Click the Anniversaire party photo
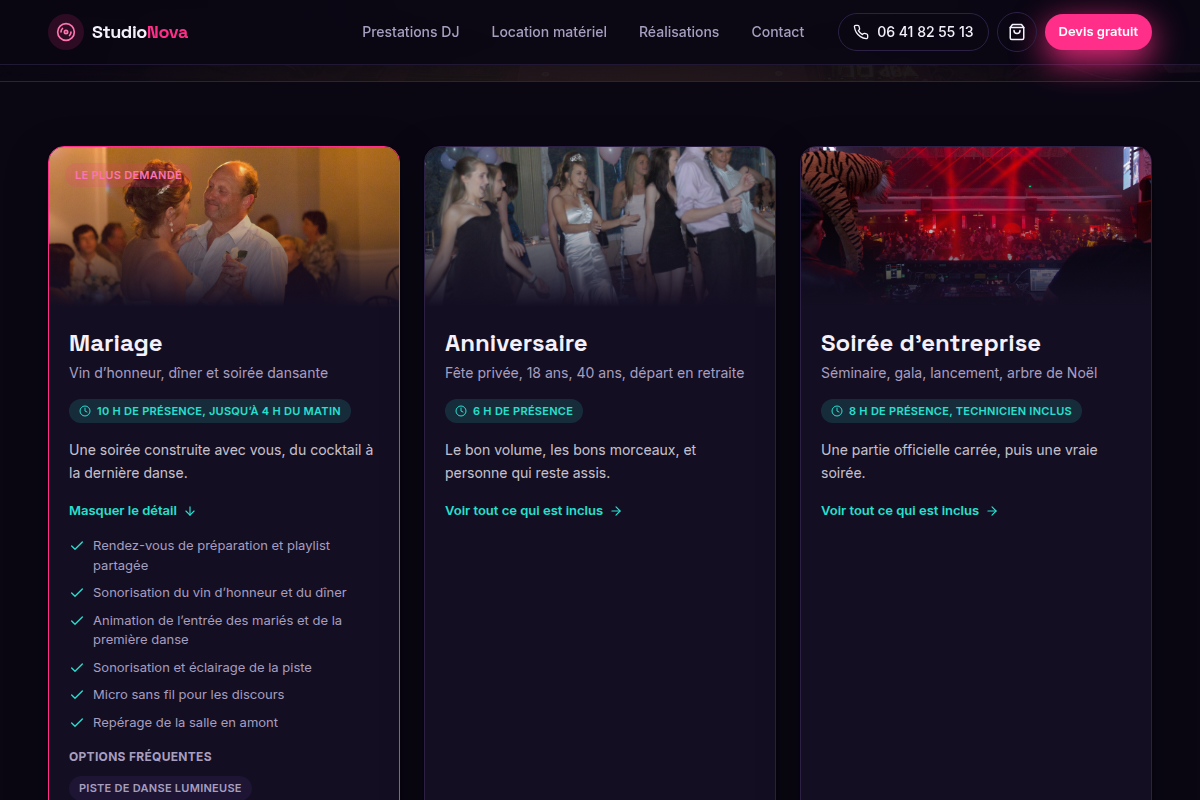Viewport: 1200px width, 800px height. click(600, 226)
